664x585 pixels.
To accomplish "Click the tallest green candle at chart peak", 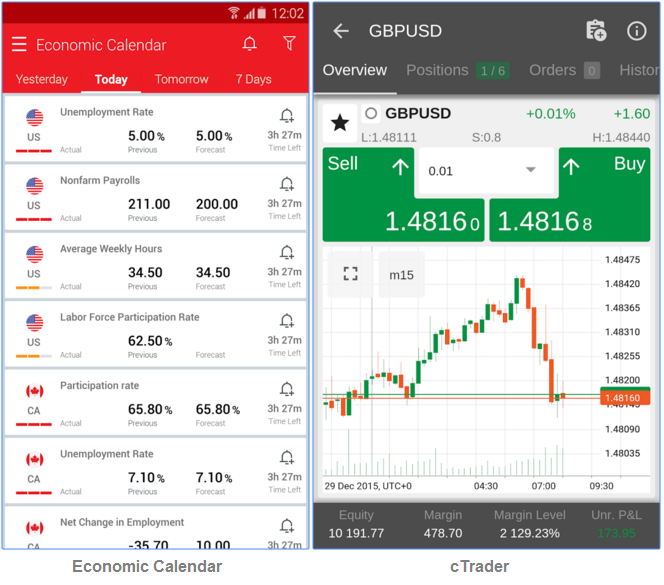I will (x=517, y=290).
